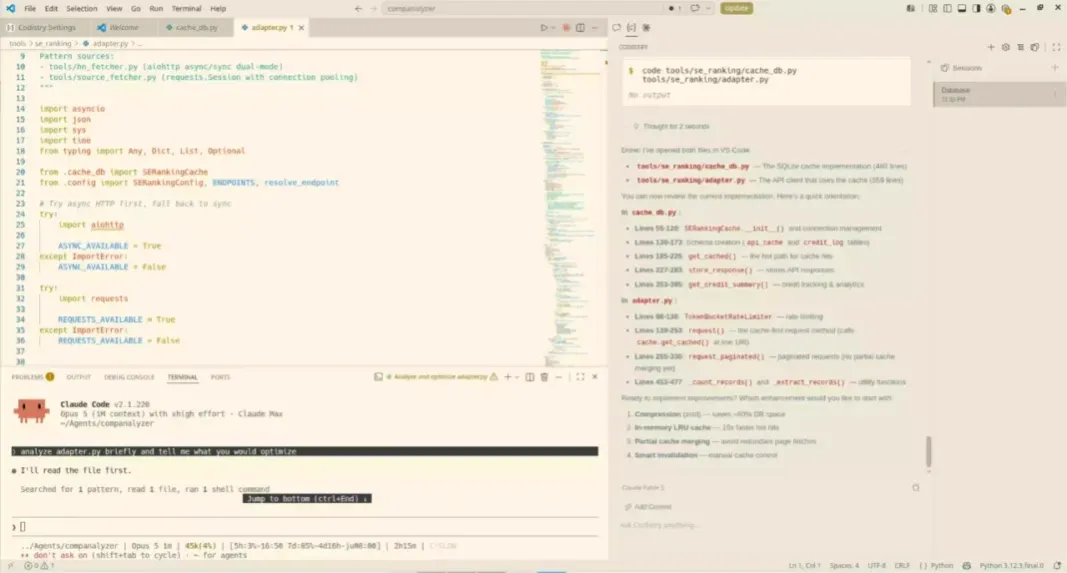Click the tools/se_ranking/adapter.py link in chat

(691, 180)
